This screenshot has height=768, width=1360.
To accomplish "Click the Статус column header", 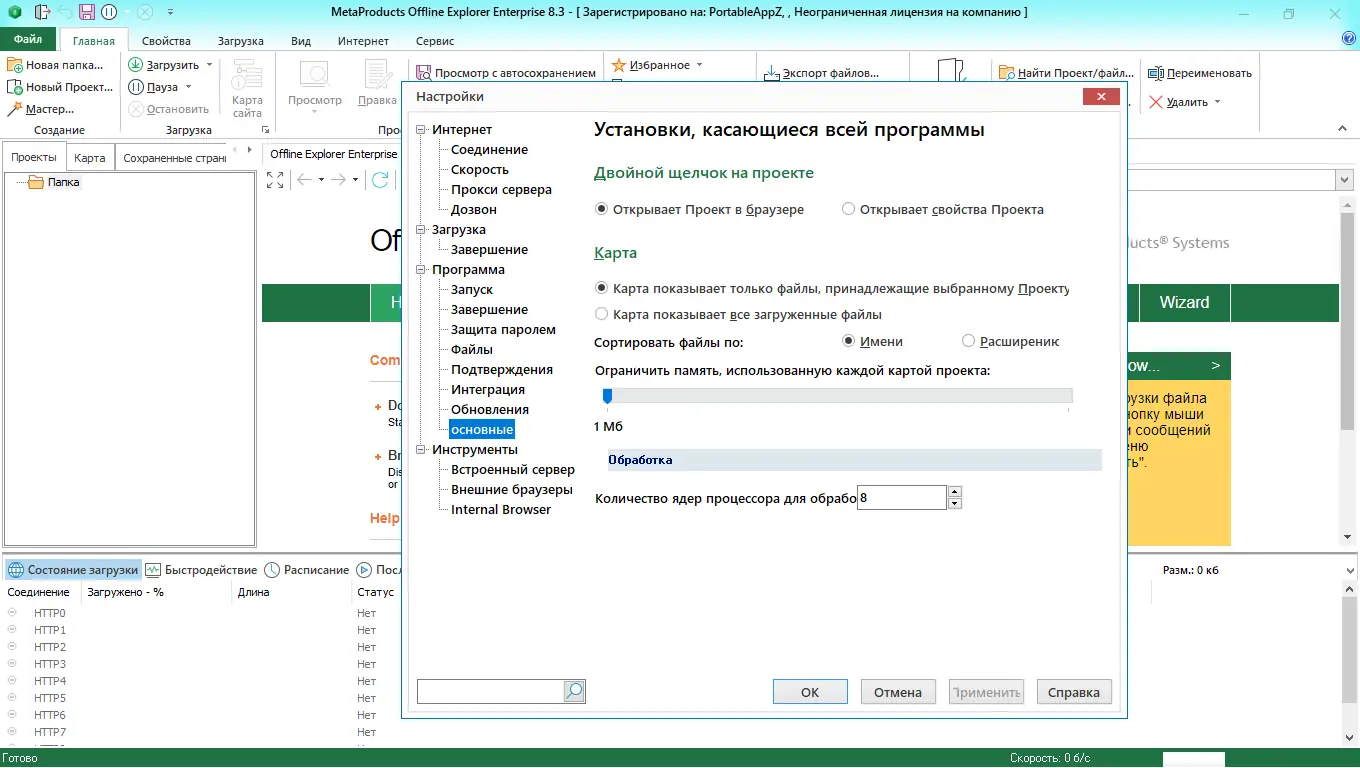I will point(376,592).
